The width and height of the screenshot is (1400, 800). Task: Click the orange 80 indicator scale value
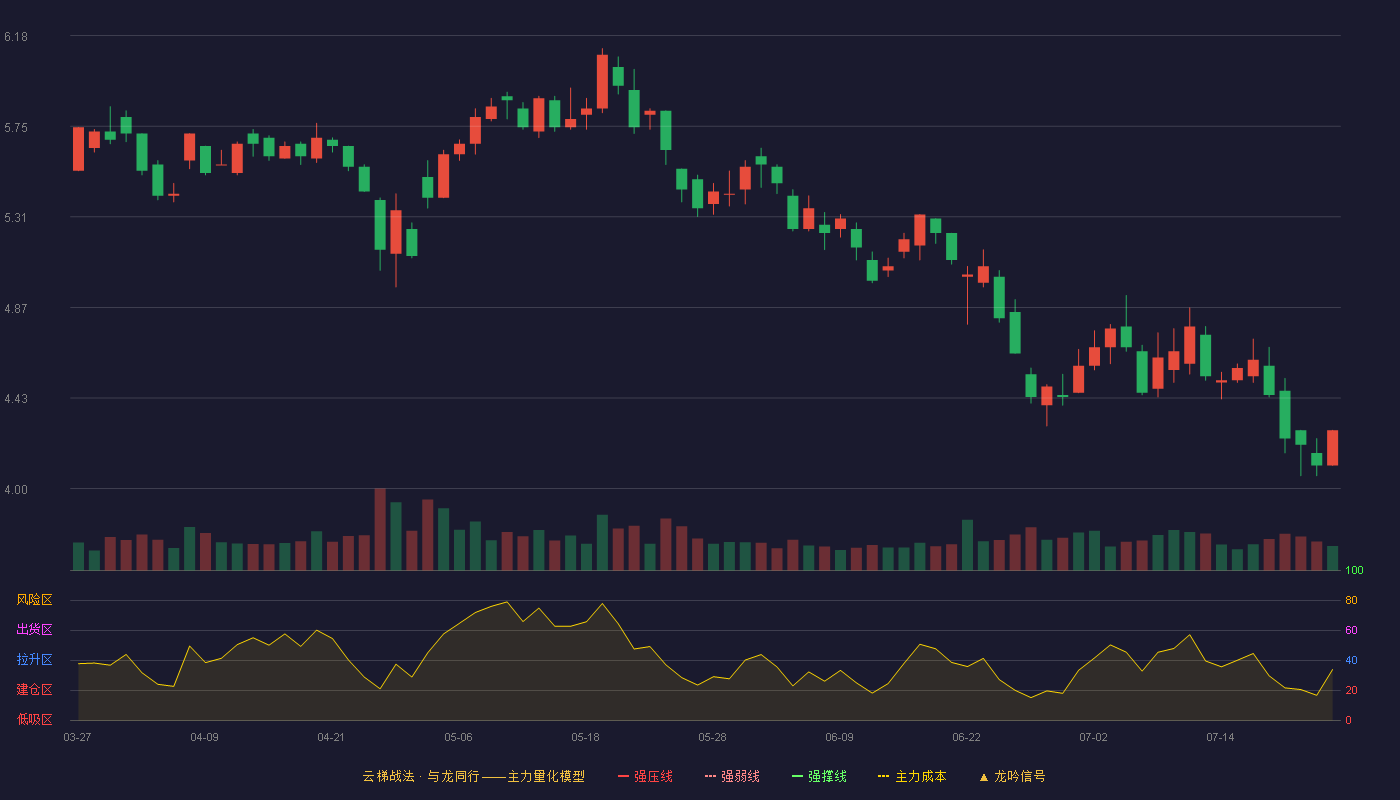click(1351, 600)
